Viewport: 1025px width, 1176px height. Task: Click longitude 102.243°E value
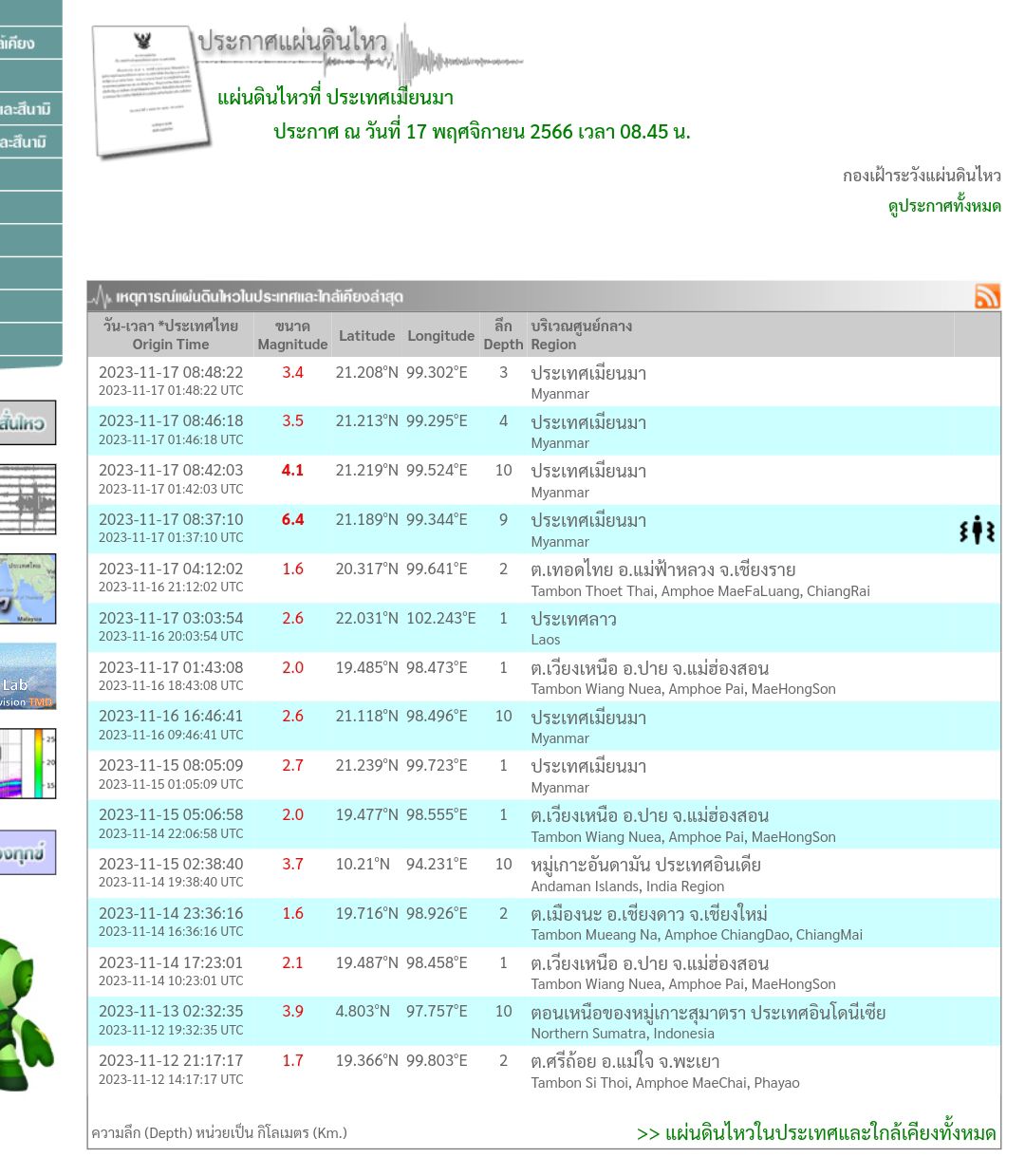coord(441,618)
